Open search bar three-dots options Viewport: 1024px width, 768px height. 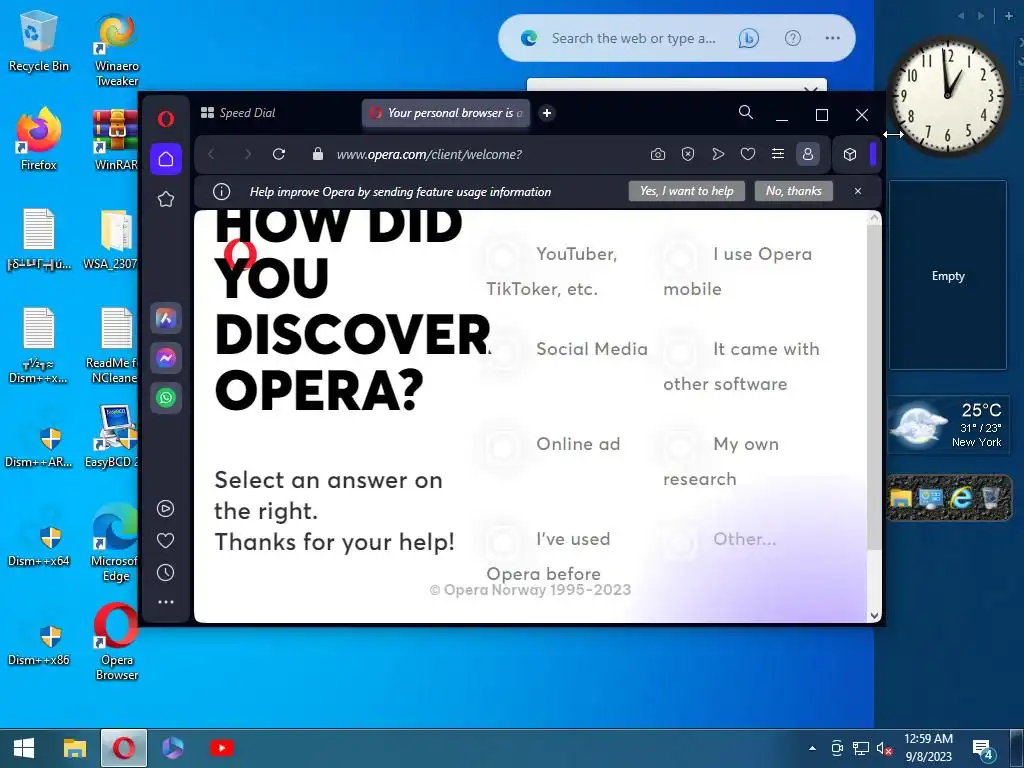click(x=832, y=39)
